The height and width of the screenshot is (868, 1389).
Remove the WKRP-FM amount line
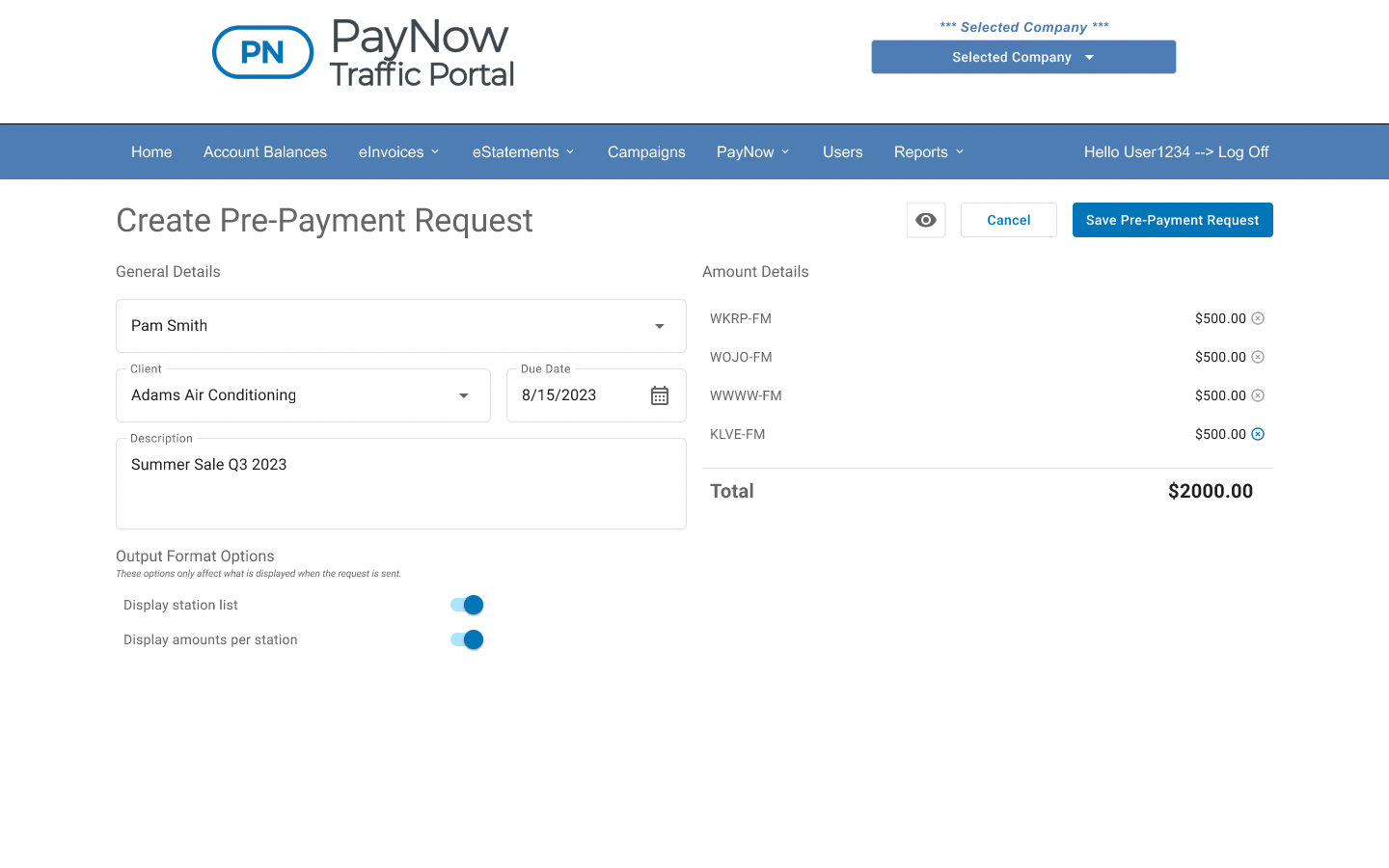[x=1258, y=318]
